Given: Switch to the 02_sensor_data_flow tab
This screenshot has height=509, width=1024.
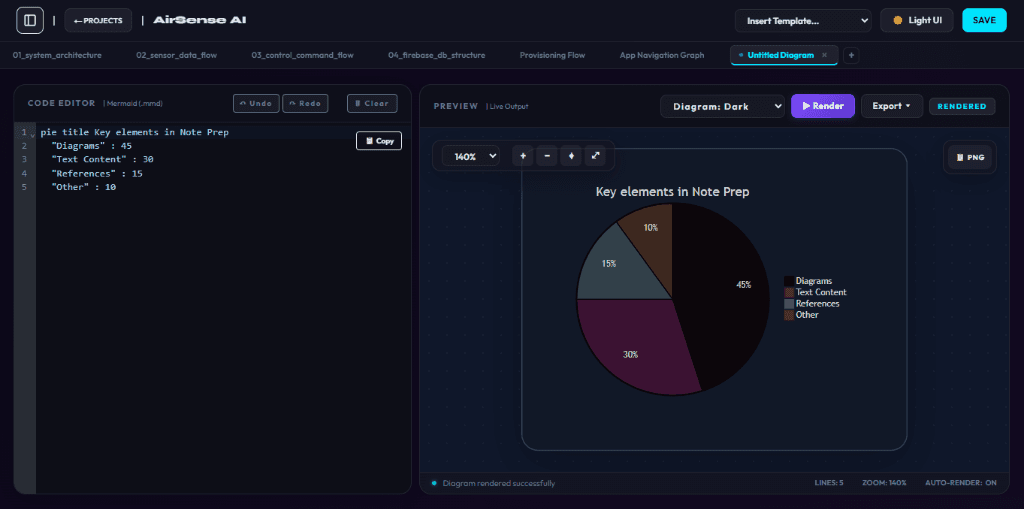Looking at the screenshot, I should coord(176,56).
